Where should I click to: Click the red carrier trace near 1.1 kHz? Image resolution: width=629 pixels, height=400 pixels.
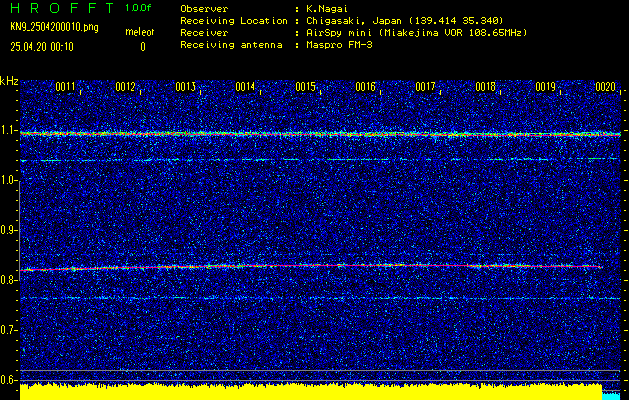pos(320,134)
